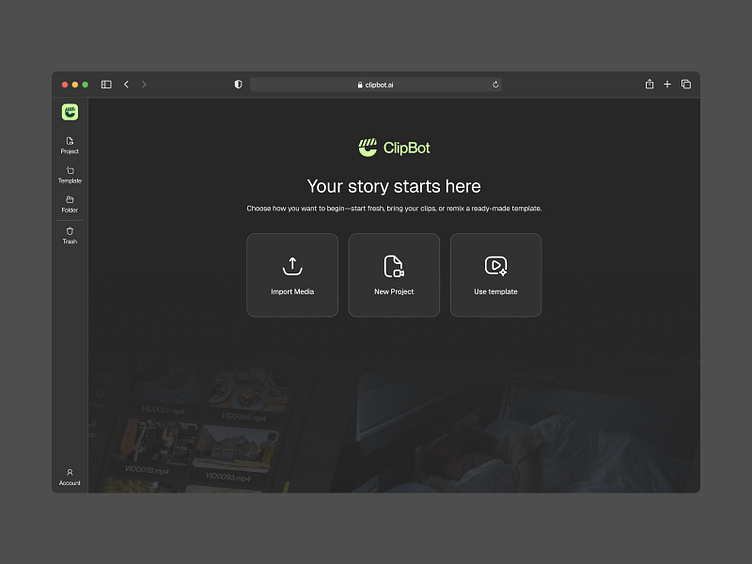The height and width of the screenshot is (564, 752).
Task: Choose the Use template card
Action: (495, 275)
